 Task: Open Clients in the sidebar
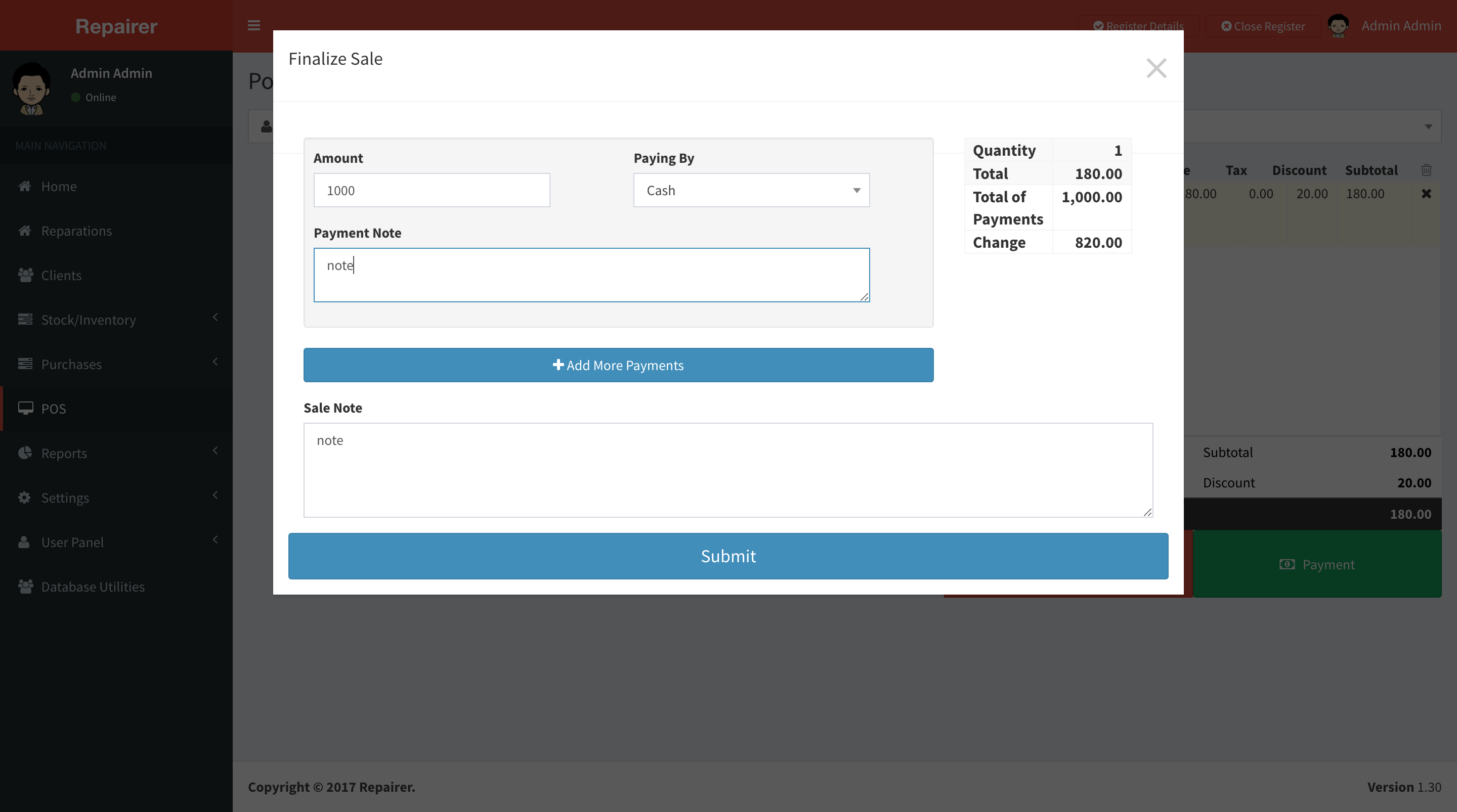[x=116, y=276]
